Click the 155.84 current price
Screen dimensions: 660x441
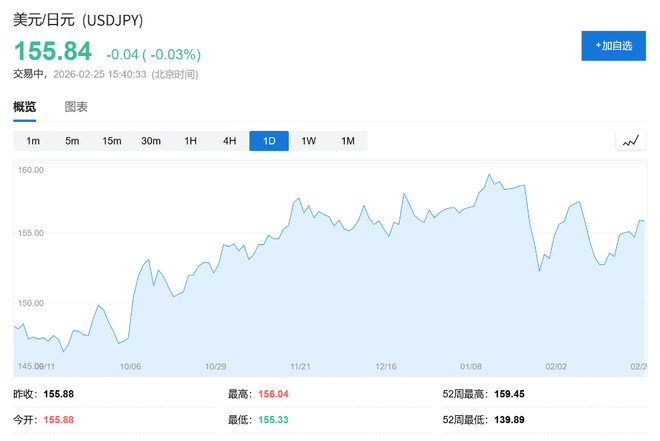(x=53, y=51)
